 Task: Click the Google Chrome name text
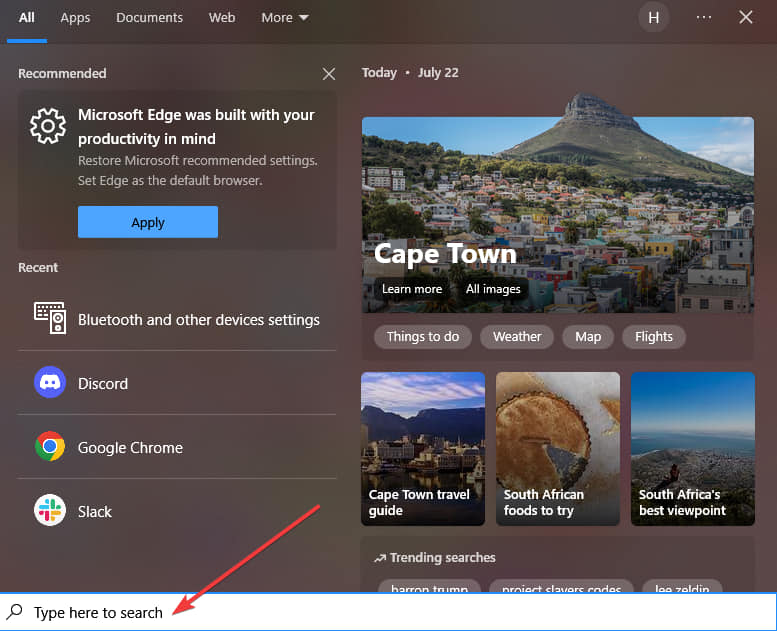(130, 448)
